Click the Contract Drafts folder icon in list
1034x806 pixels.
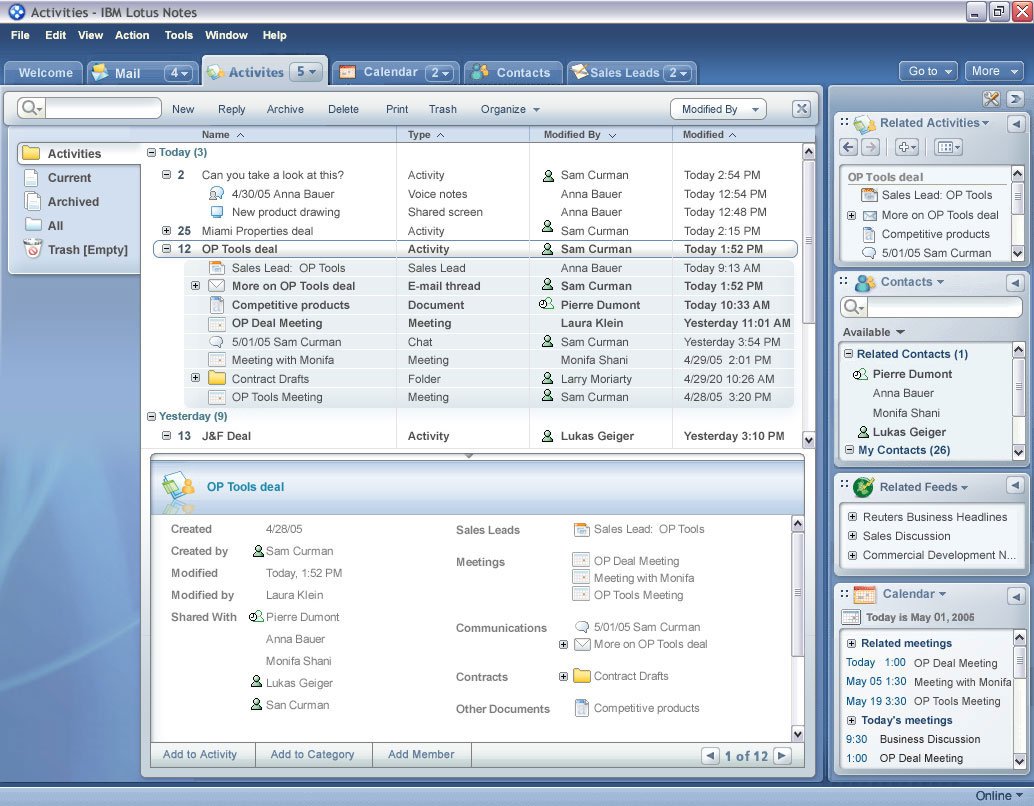pyautogui.click(x=217, y=379)
